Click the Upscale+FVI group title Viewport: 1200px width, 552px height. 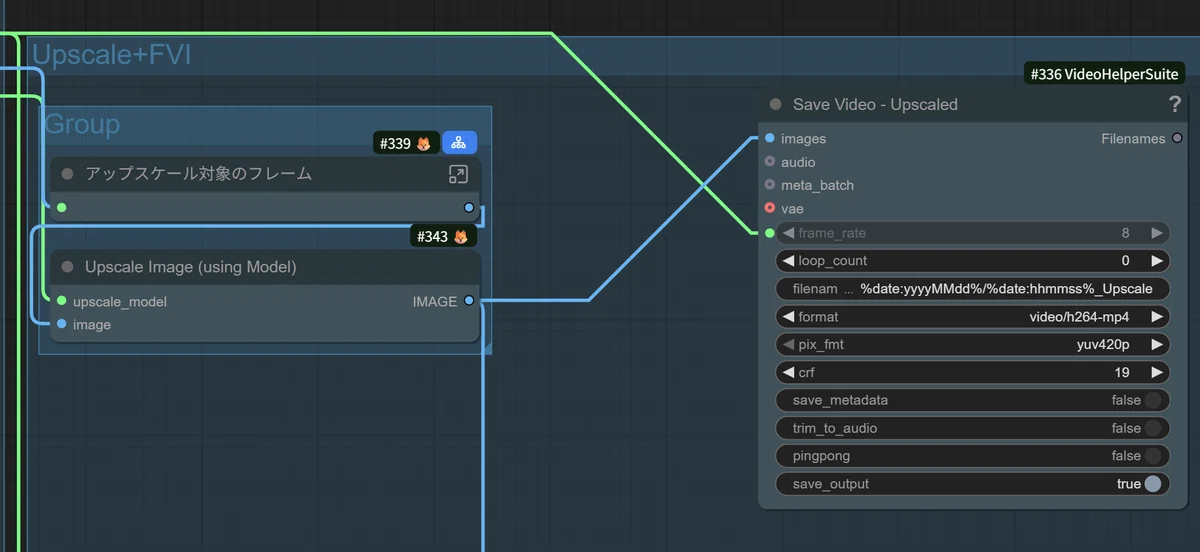pos(112,56)
